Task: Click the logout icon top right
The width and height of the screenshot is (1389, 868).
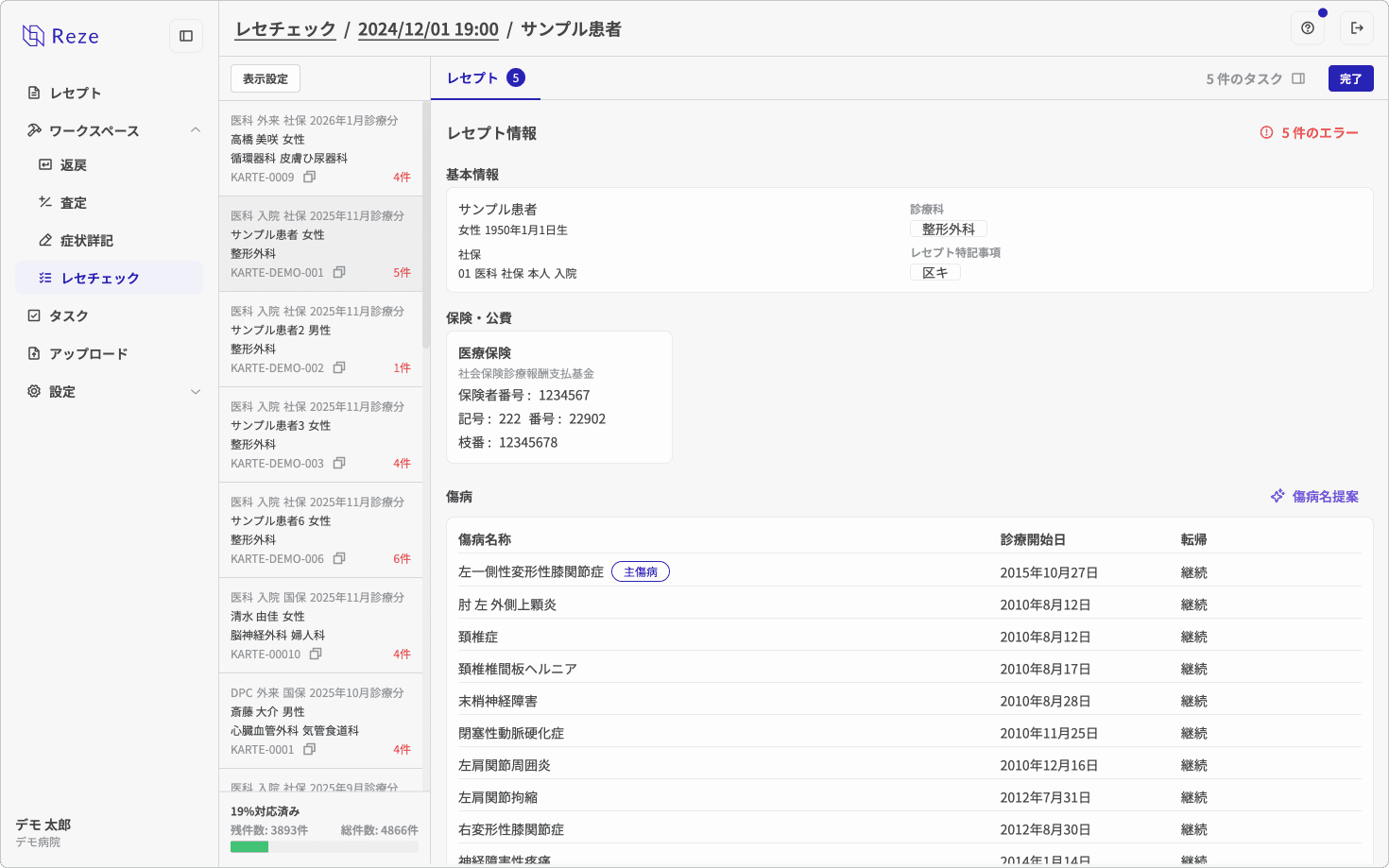Action: (1357, 27)
